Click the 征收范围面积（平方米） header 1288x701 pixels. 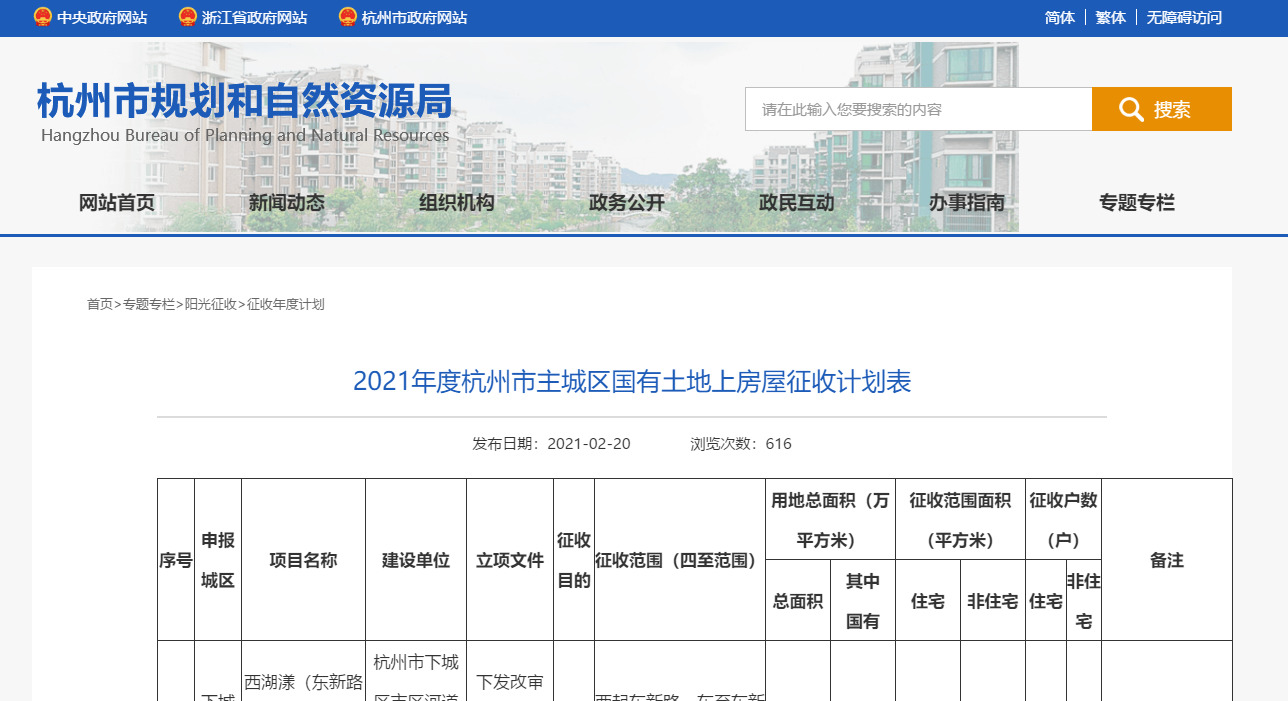tap(960, 520)
